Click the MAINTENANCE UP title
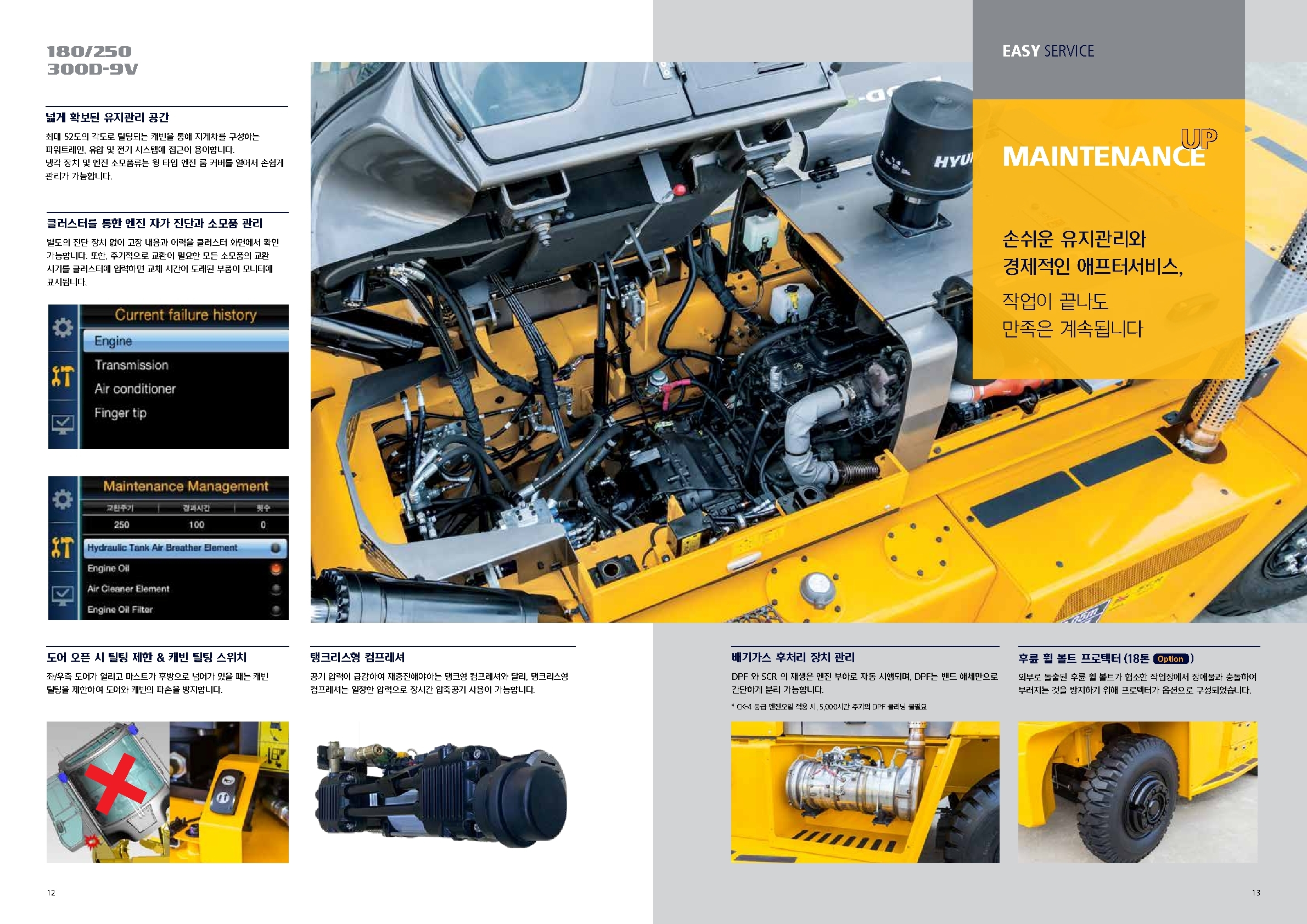The height and width of the screenshot is (924, 1307). (1104, 155)
